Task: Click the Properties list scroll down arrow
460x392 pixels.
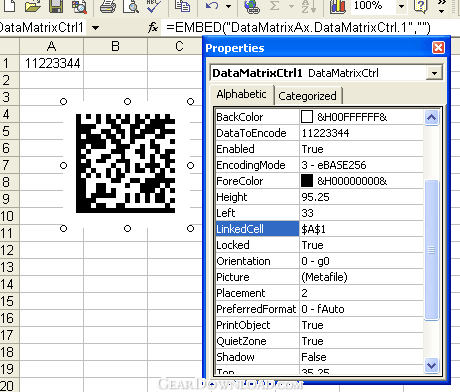Action: click(431, 366)
